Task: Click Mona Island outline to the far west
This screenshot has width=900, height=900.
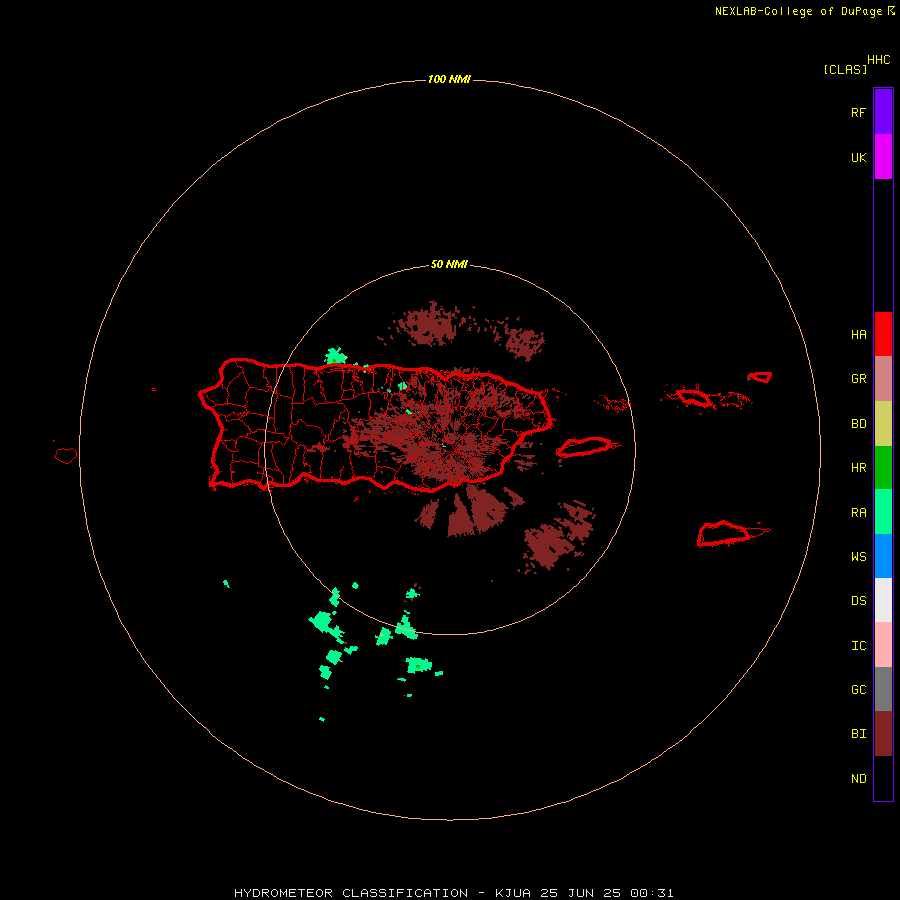Action: click(x=65, y=456)
